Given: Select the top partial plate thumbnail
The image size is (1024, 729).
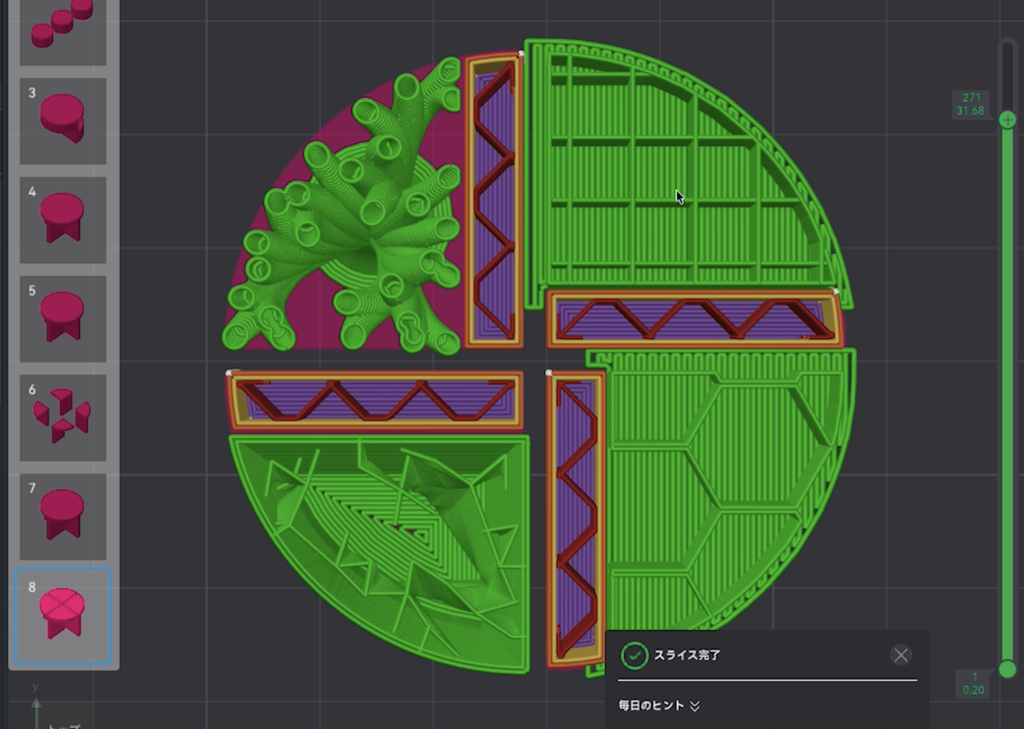Looking at the screenshot, I should click(x=63, y=31).
